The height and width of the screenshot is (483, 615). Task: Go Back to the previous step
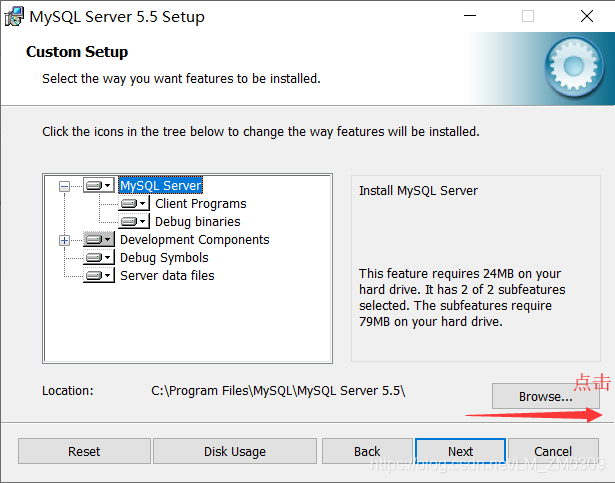pos(367,451)
